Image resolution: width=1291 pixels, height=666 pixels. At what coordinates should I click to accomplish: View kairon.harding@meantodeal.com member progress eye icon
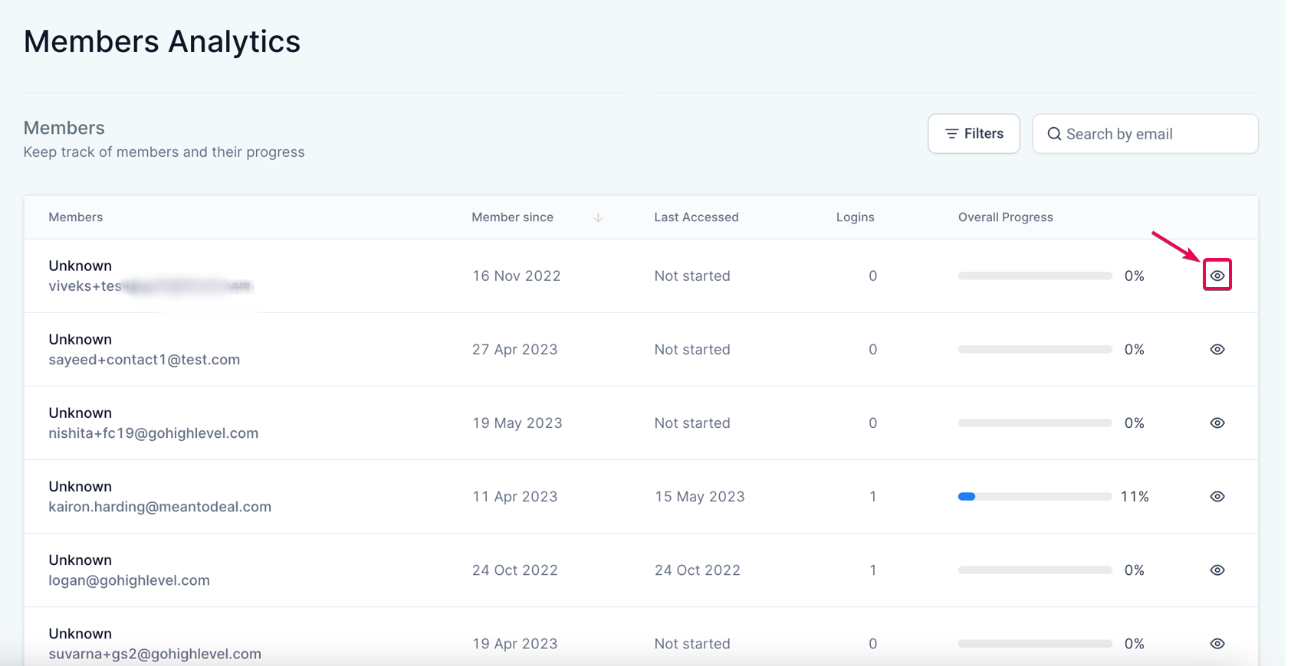(1217, 496)
